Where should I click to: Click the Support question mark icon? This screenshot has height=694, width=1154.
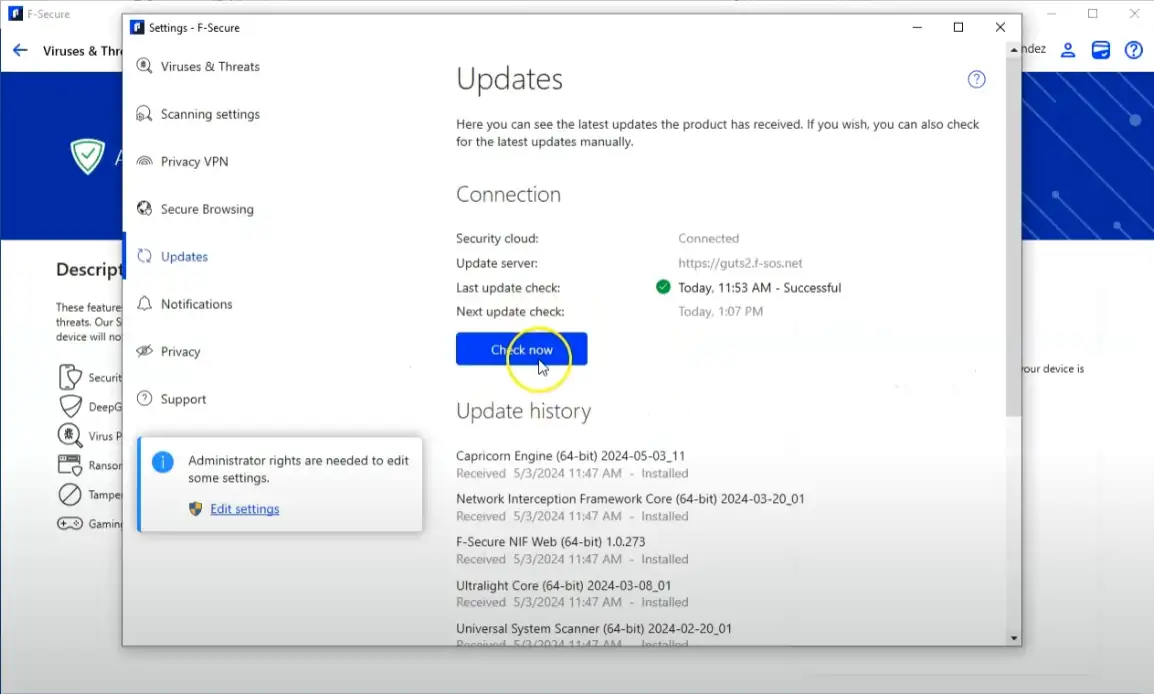coord(144,399)
